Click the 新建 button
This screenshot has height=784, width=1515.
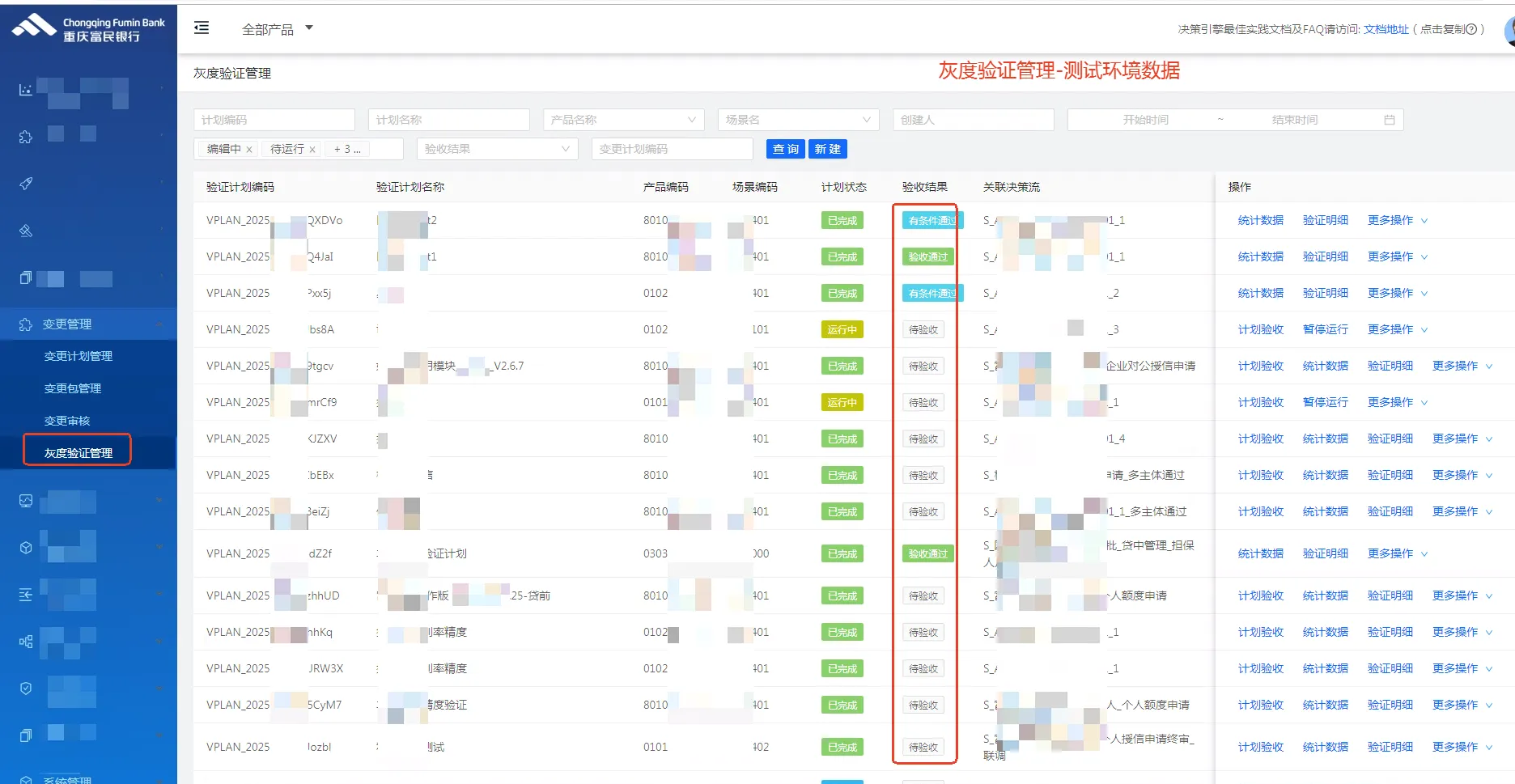827,149
